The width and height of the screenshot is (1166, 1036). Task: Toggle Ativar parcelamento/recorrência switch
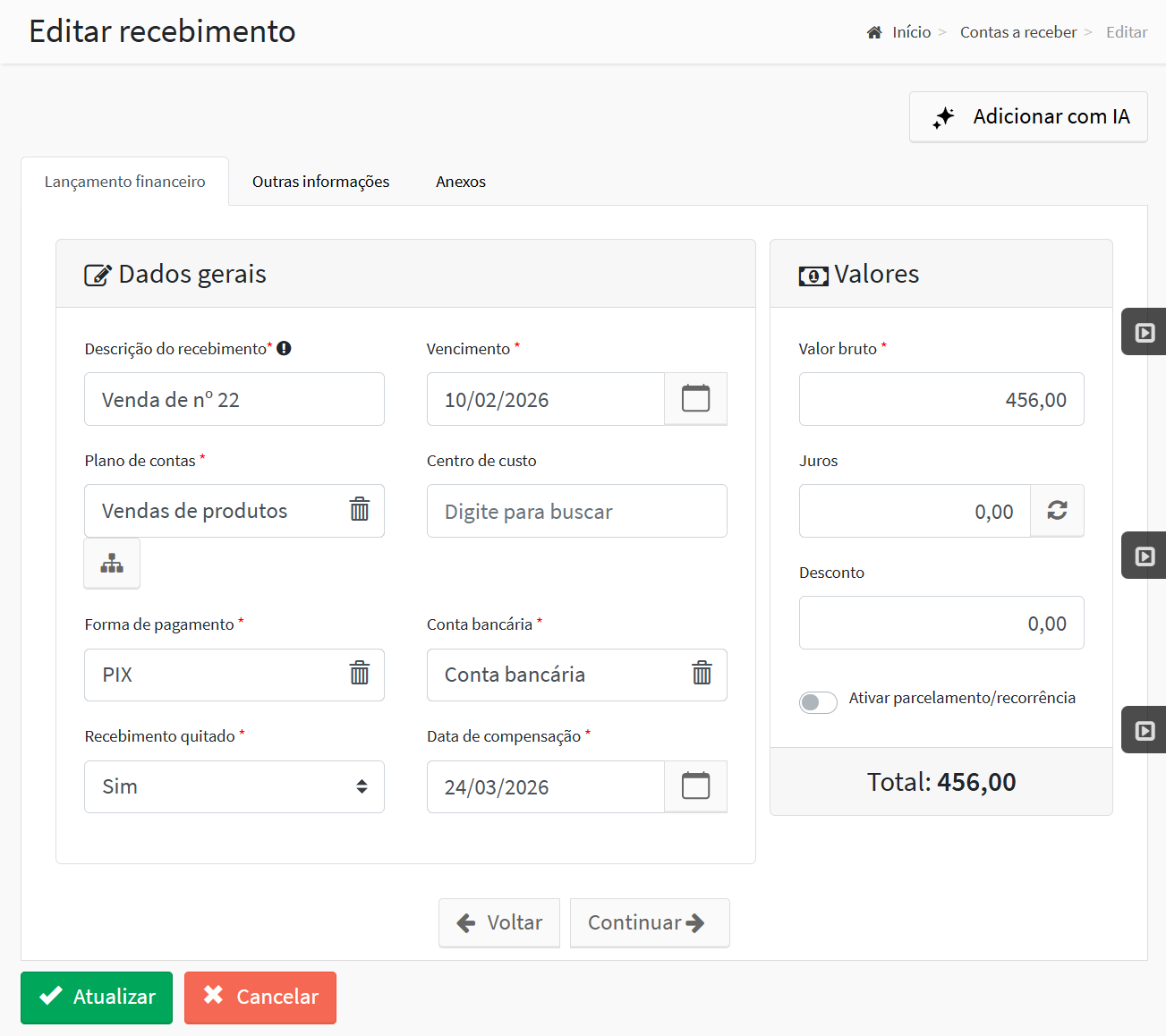tap(818, 702)
